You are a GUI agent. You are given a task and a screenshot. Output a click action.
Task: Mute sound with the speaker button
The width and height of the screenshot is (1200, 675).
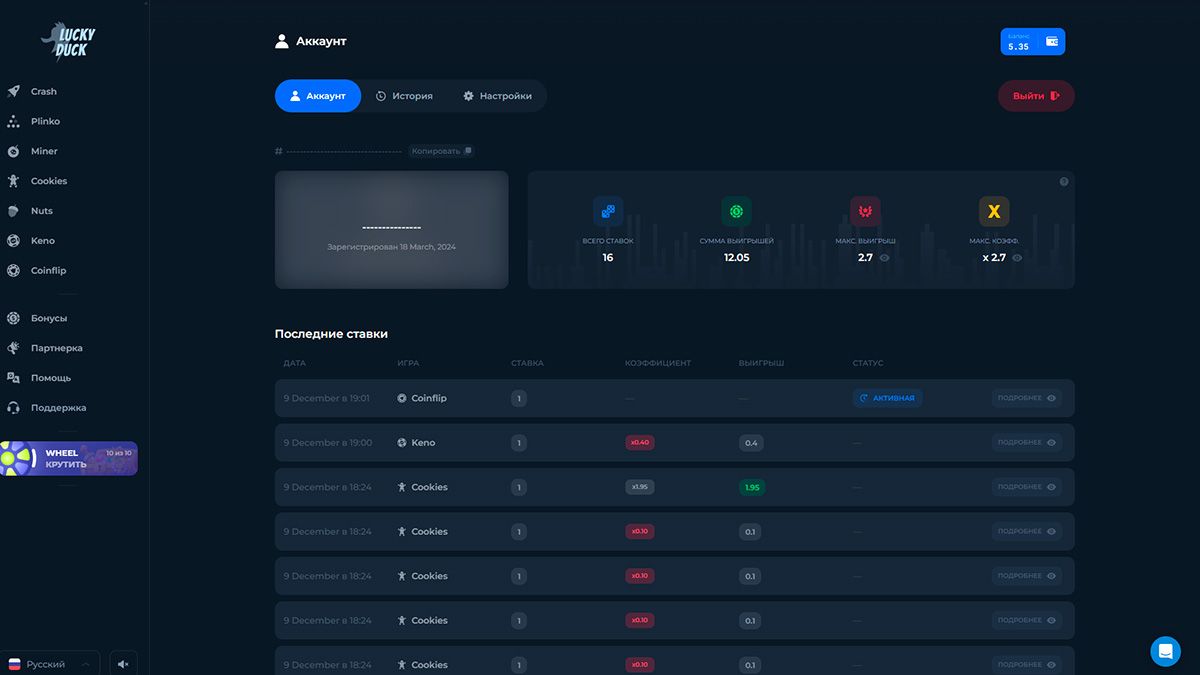click(x=122, y=664)
